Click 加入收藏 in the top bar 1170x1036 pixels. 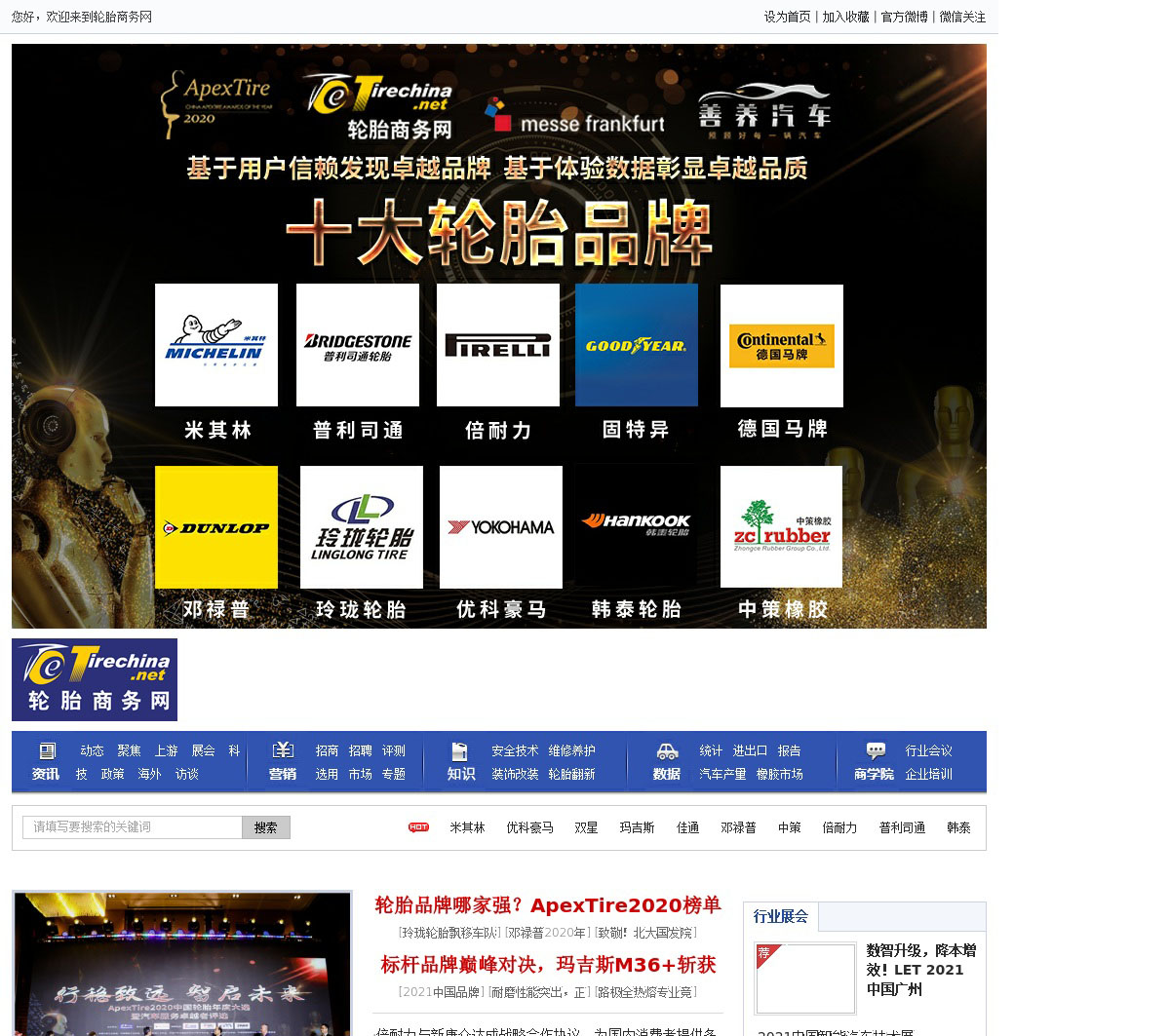[845, 17]
